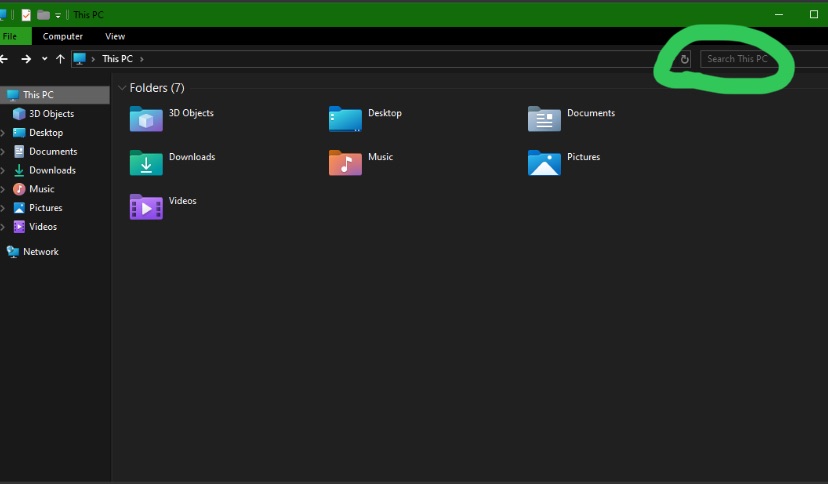The width and height of the screenshot is (828, 484).
Task: Open the Videos folder icon in main pane
Action: [146, 206]
